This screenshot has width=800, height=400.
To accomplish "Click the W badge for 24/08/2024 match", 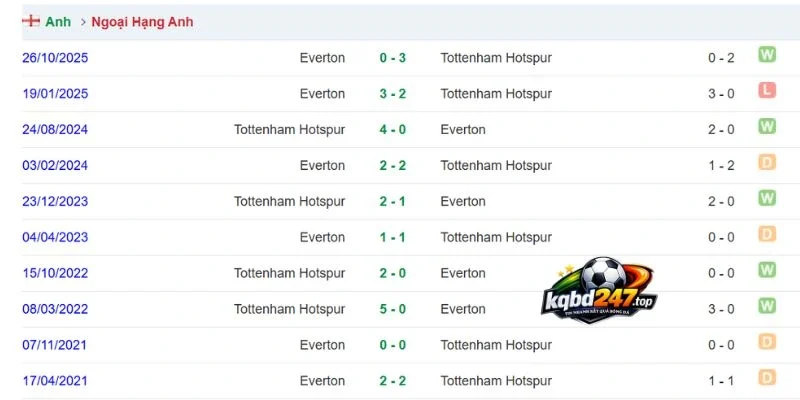I will tap(767, 126).
